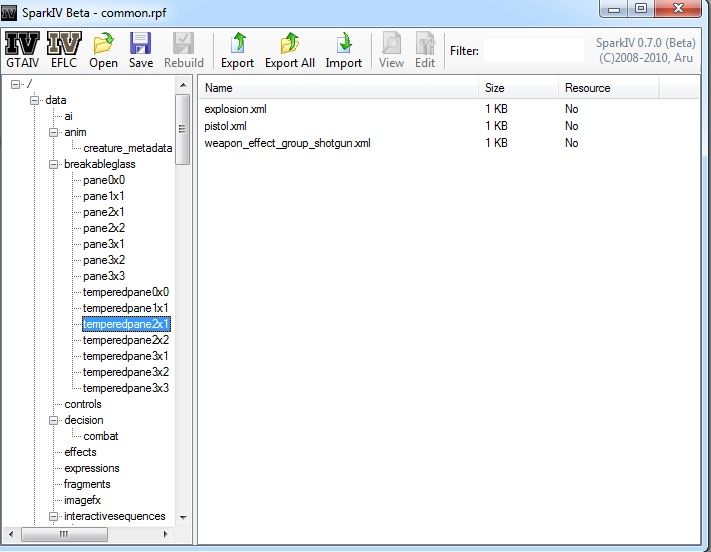The image size is (711, 552).
Task: Click tree horizontal scroll right arrow
Action: point(166,534)
